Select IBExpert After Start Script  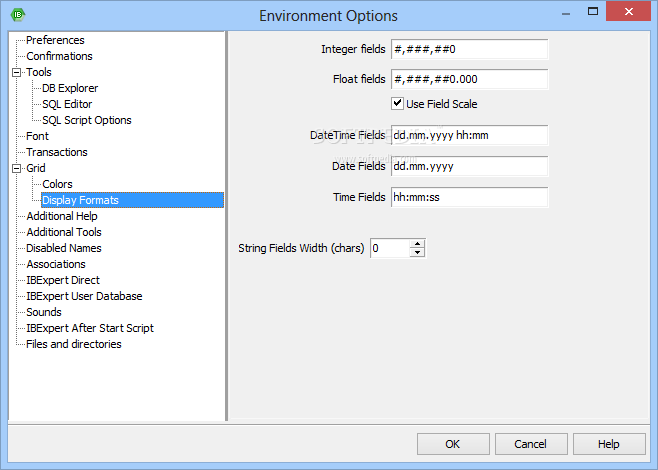coord(90,328)
